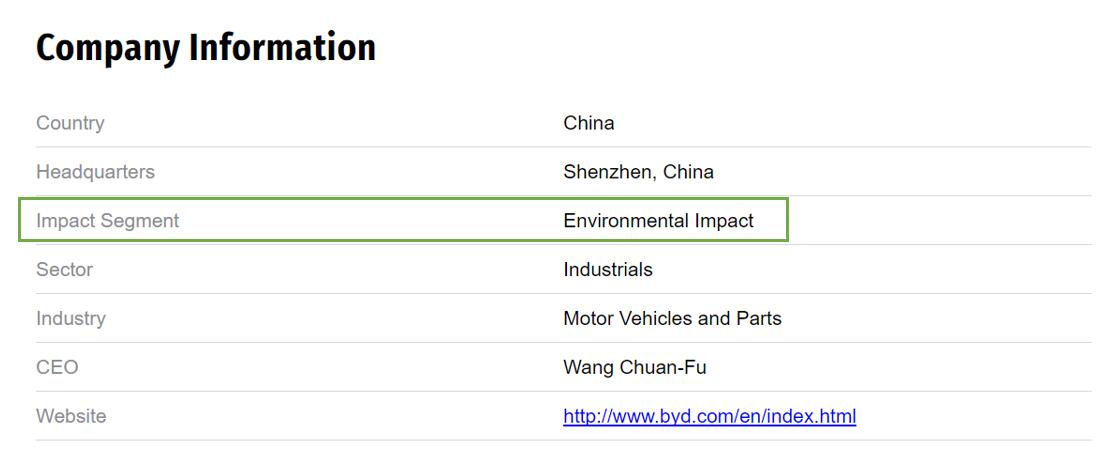The image size is (1113, 456).
Task: Click "China" in the Headquarters row value
Action: [688, 172]
